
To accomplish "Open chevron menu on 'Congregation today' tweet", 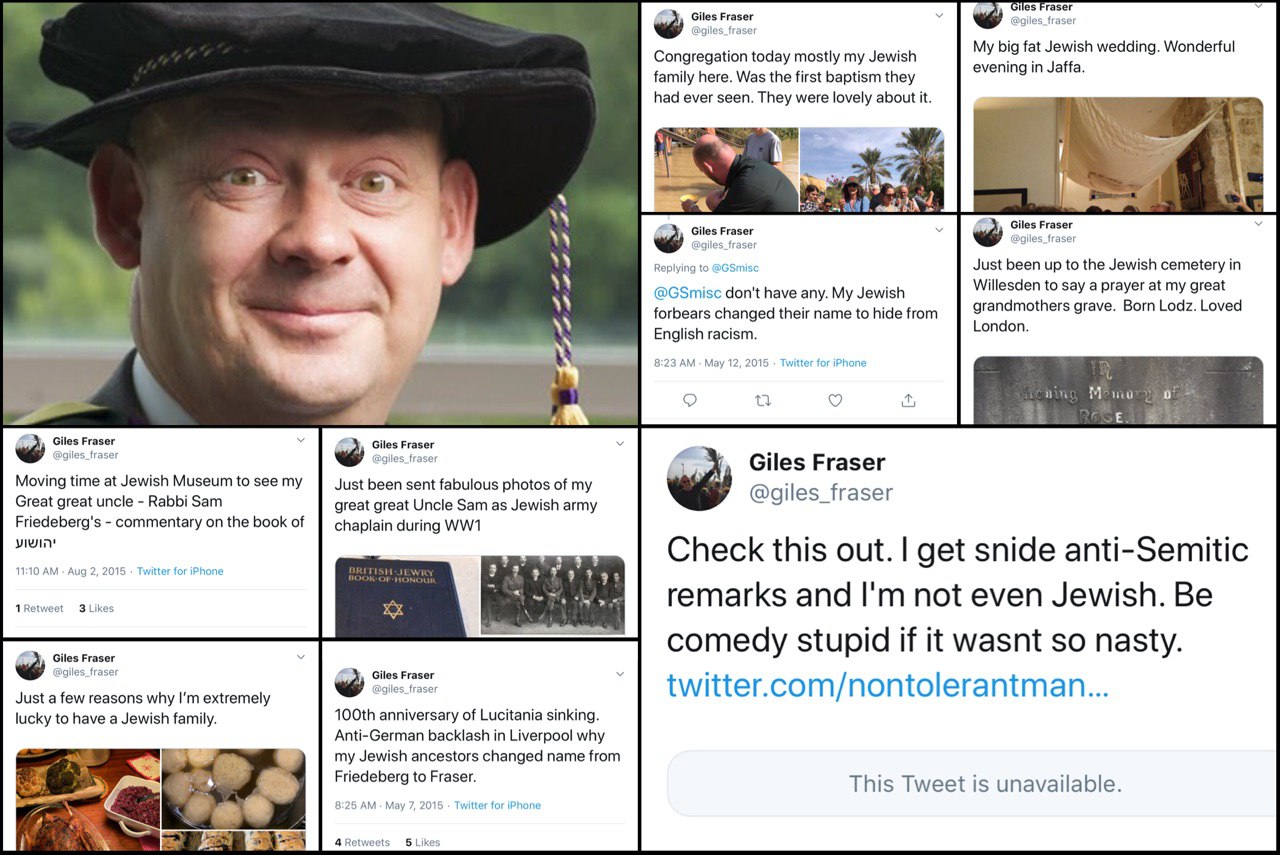I will point(939,16).
